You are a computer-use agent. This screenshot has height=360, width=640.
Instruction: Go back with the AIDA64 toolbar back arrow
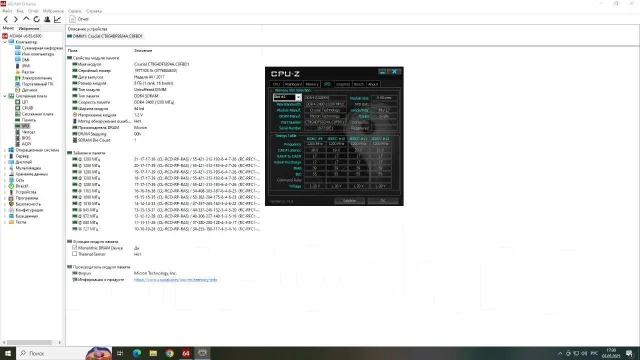pyautogui.click(x=6, y=19)
